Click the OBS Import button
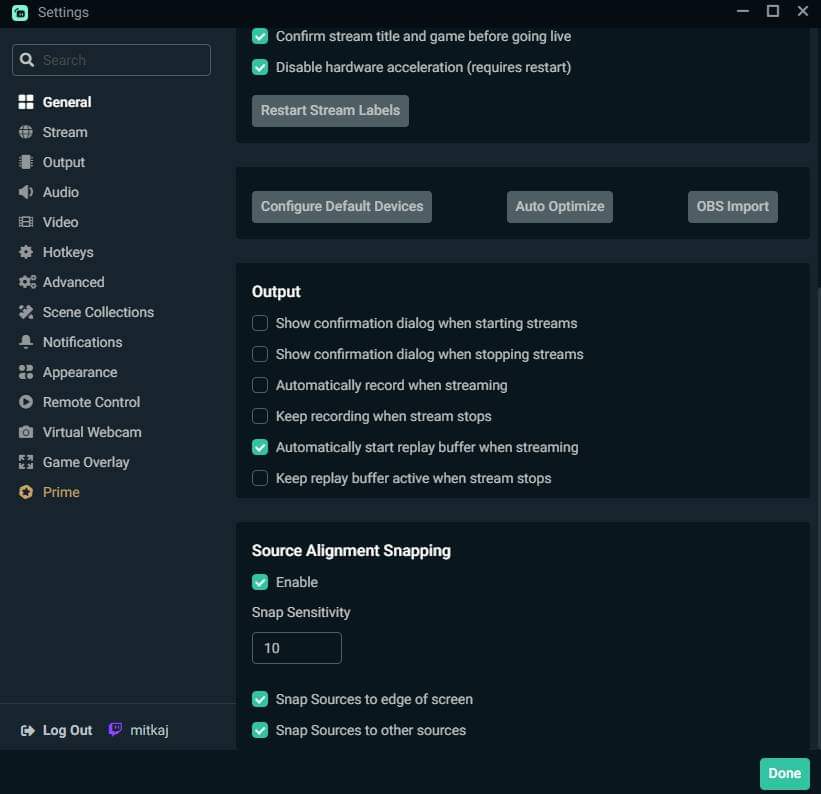Image resolution: width=821 pixels, height=794 pixels. tap(733, 206)
